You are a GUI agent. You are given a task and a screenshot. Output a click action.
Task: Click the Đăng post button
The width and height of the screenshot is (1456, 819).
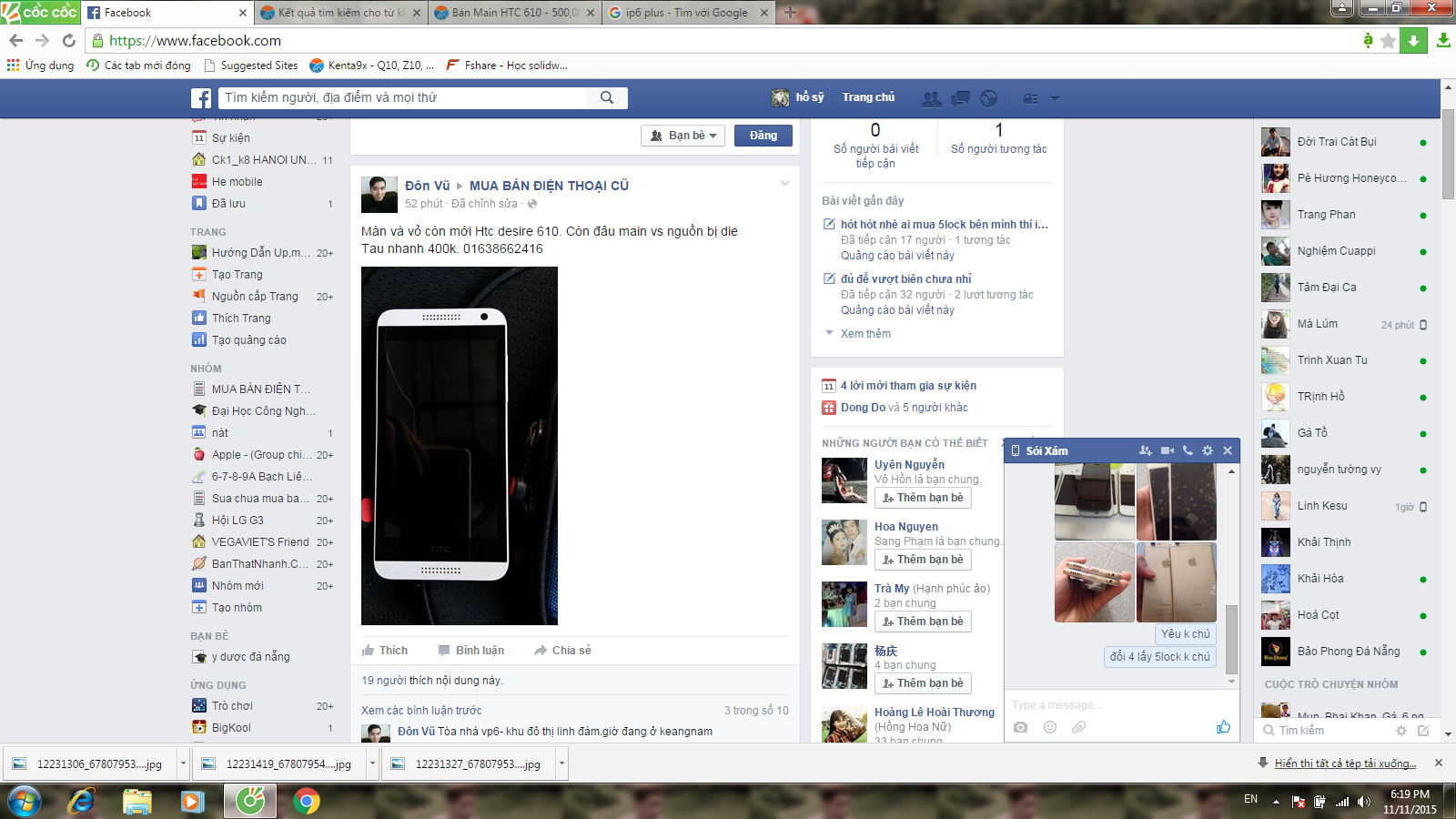[x=763, y=136]
